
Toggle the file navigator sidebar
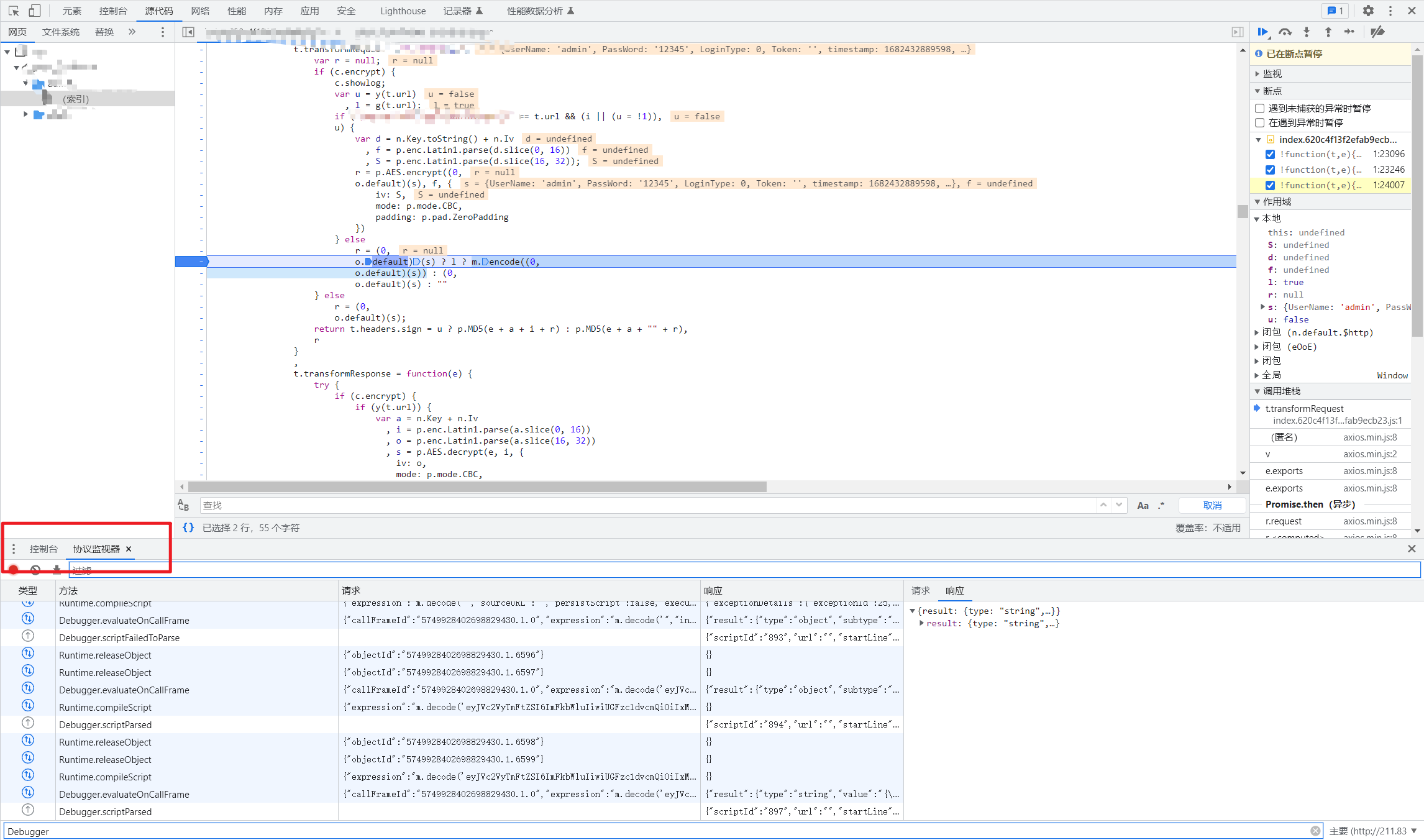tap(188, 32)
